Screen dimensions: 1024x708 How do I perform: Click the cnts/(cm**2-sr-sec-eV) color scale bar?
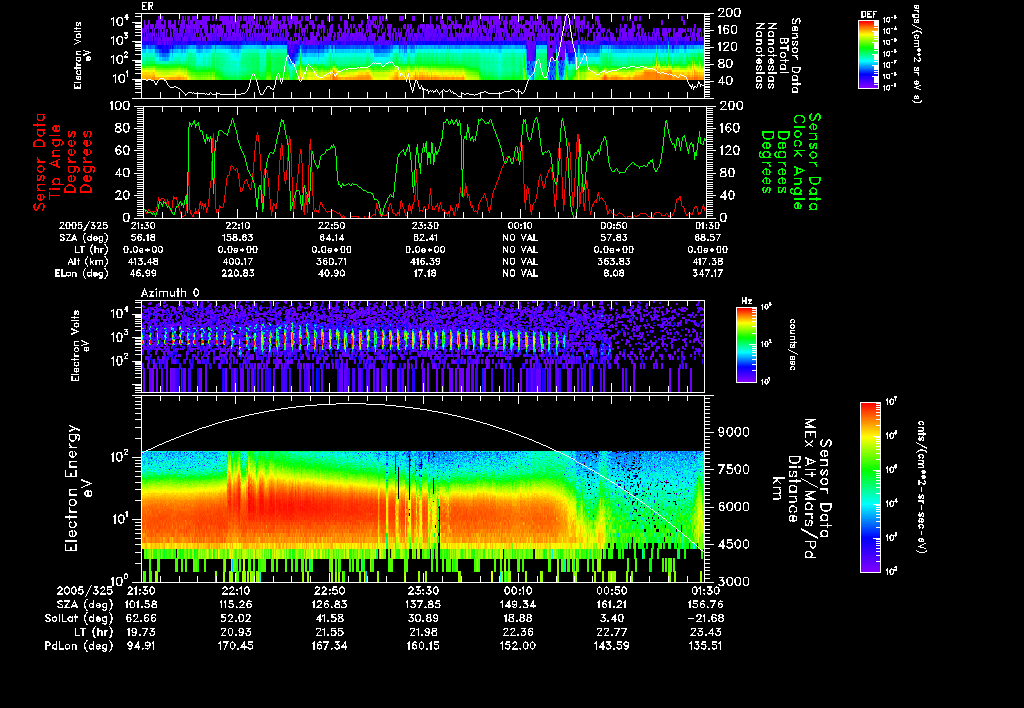[x=870, y=487]
